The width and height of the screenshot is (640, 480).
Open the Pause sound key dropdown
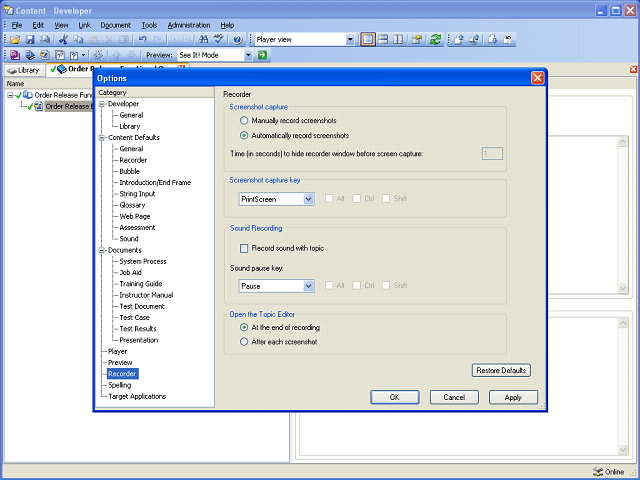pos(309,286)
